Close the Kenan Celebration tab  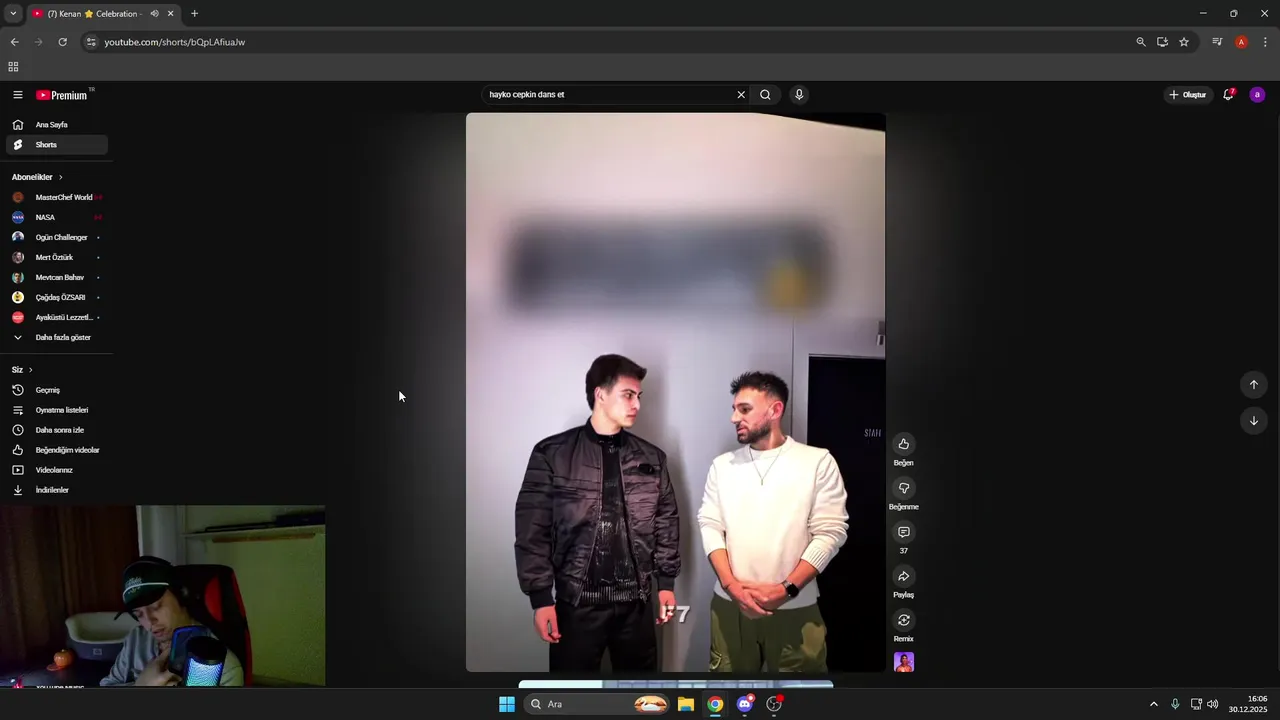tap(171, 14)
